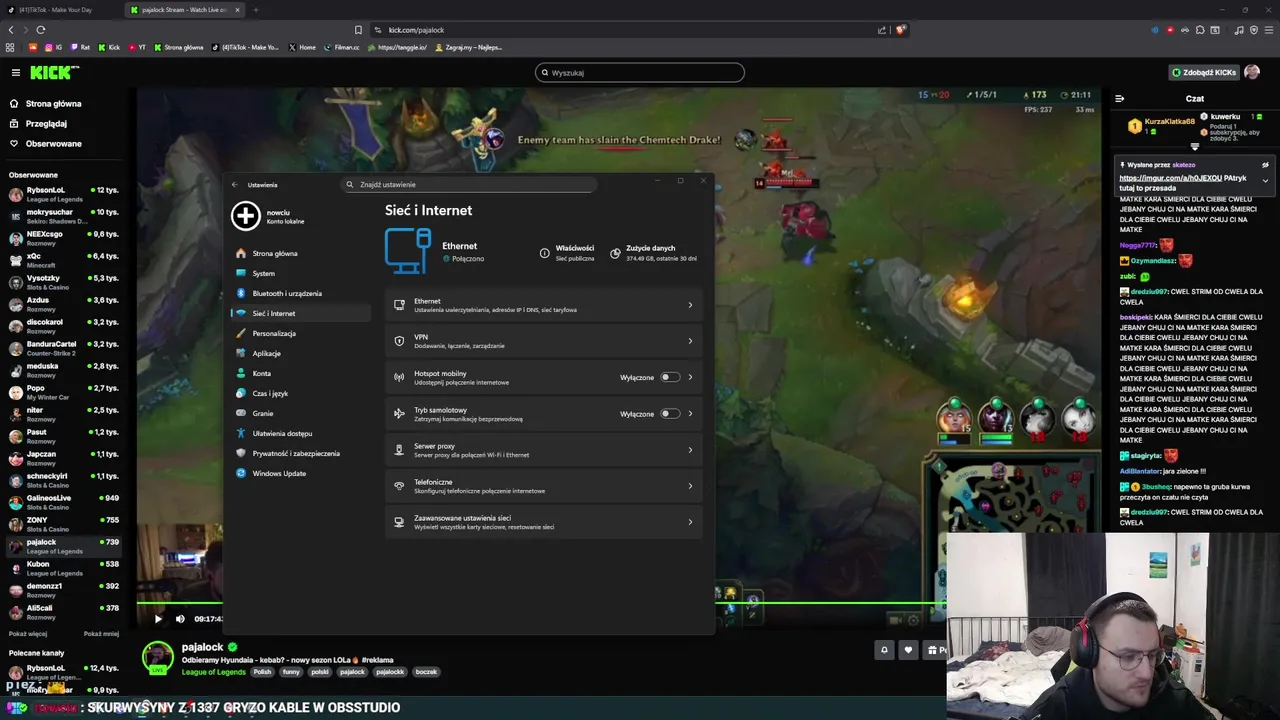Collapse the chat panel with the arrow icon
The height and width of the screenshot is (720, 1280).
(x=1120, y=98)
